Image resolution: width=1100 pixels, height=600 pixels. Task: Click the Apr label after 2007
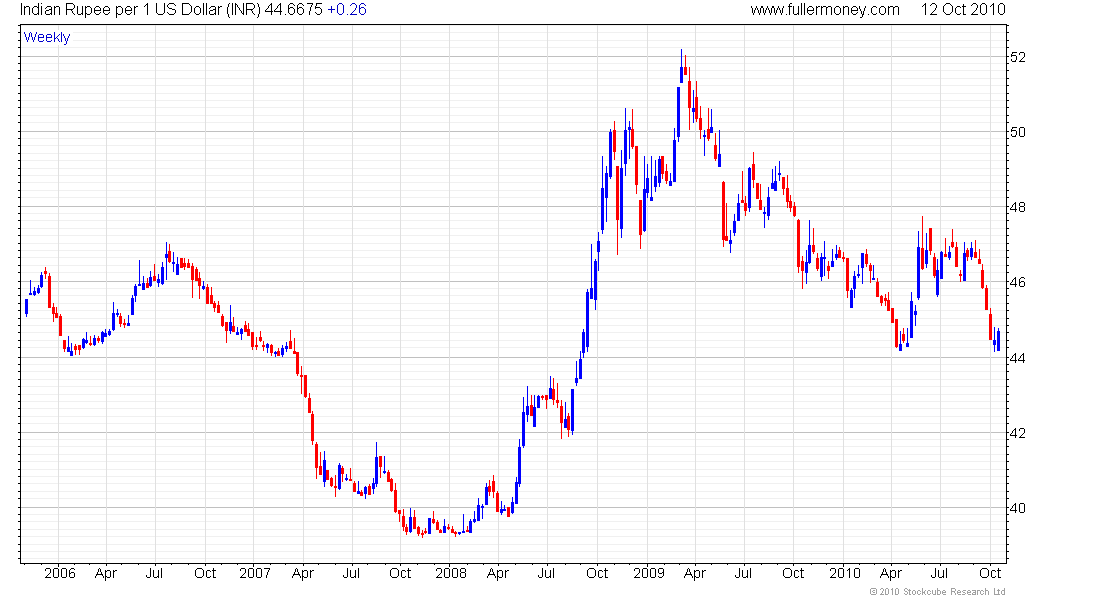click(x=303, y=573)
